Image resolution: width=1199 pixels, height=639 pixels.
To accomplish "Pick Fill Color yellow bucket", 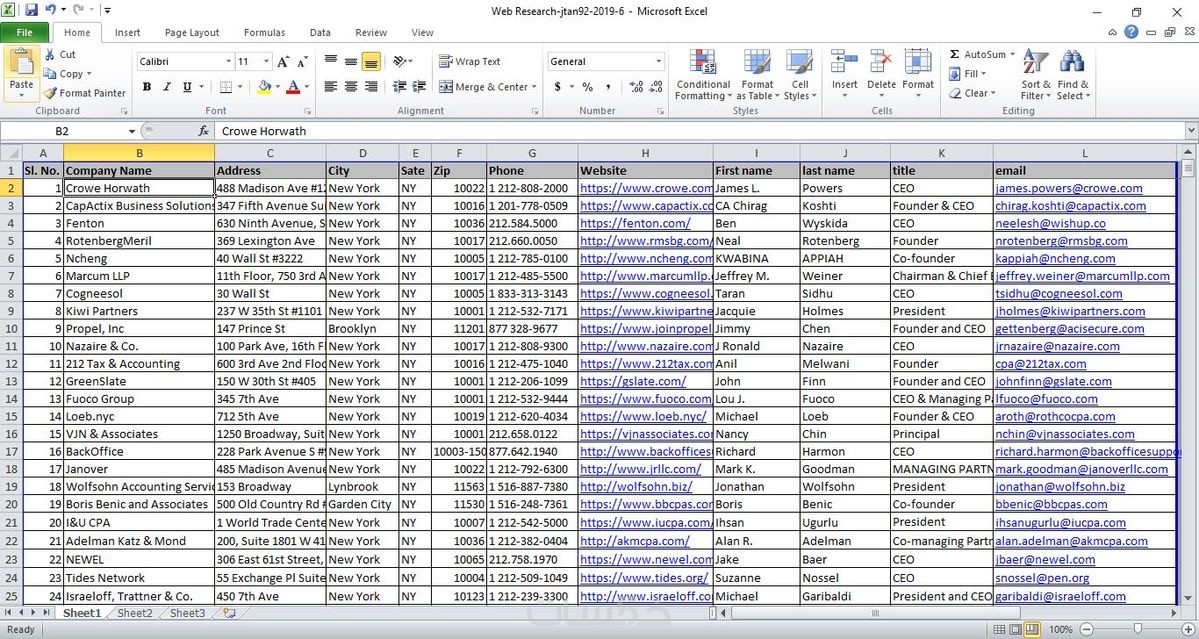I will 264,87.
